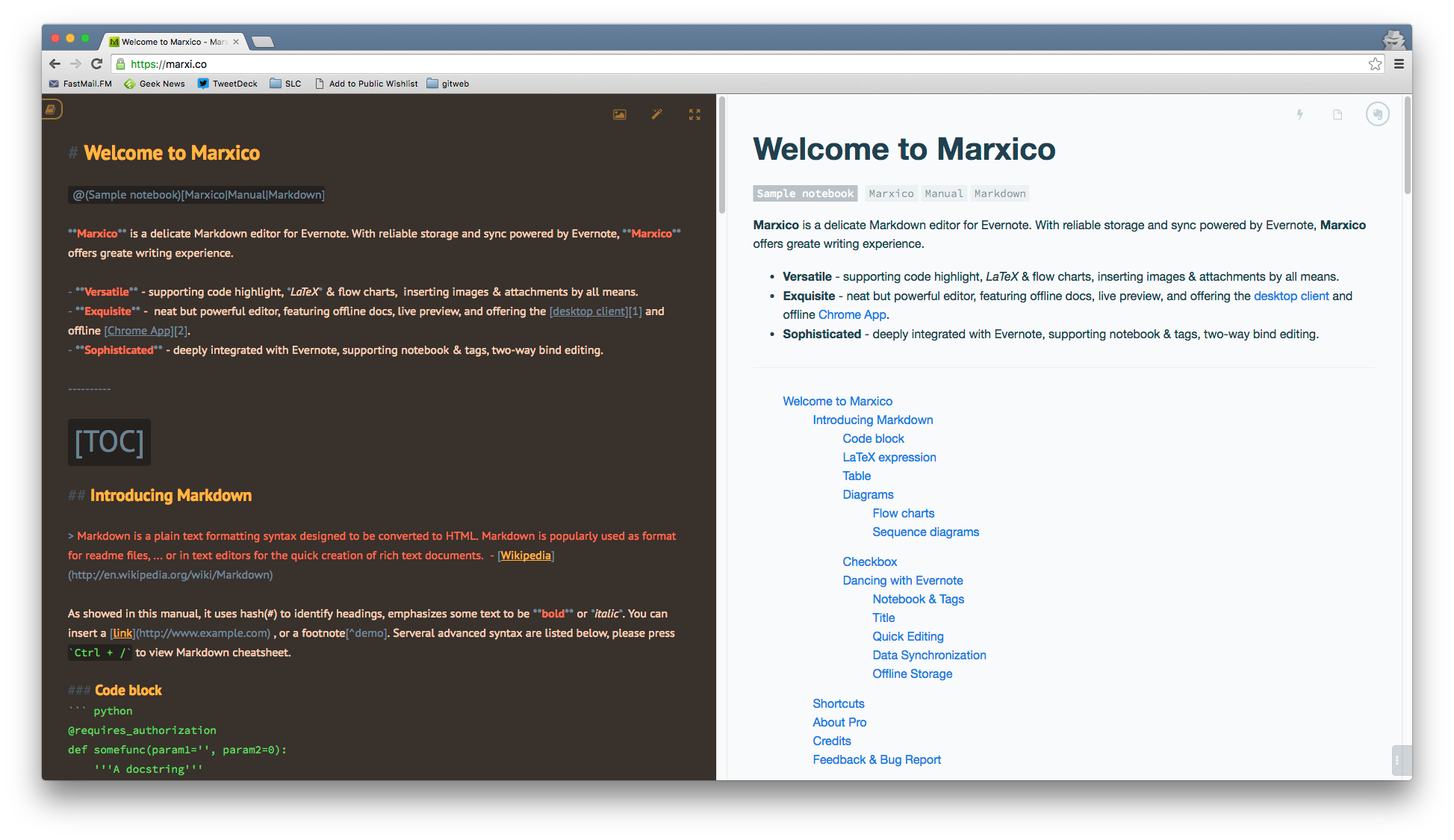Go to Table TOC entry
This screenshot has width=1454, height=840.
tap(857, 476)
